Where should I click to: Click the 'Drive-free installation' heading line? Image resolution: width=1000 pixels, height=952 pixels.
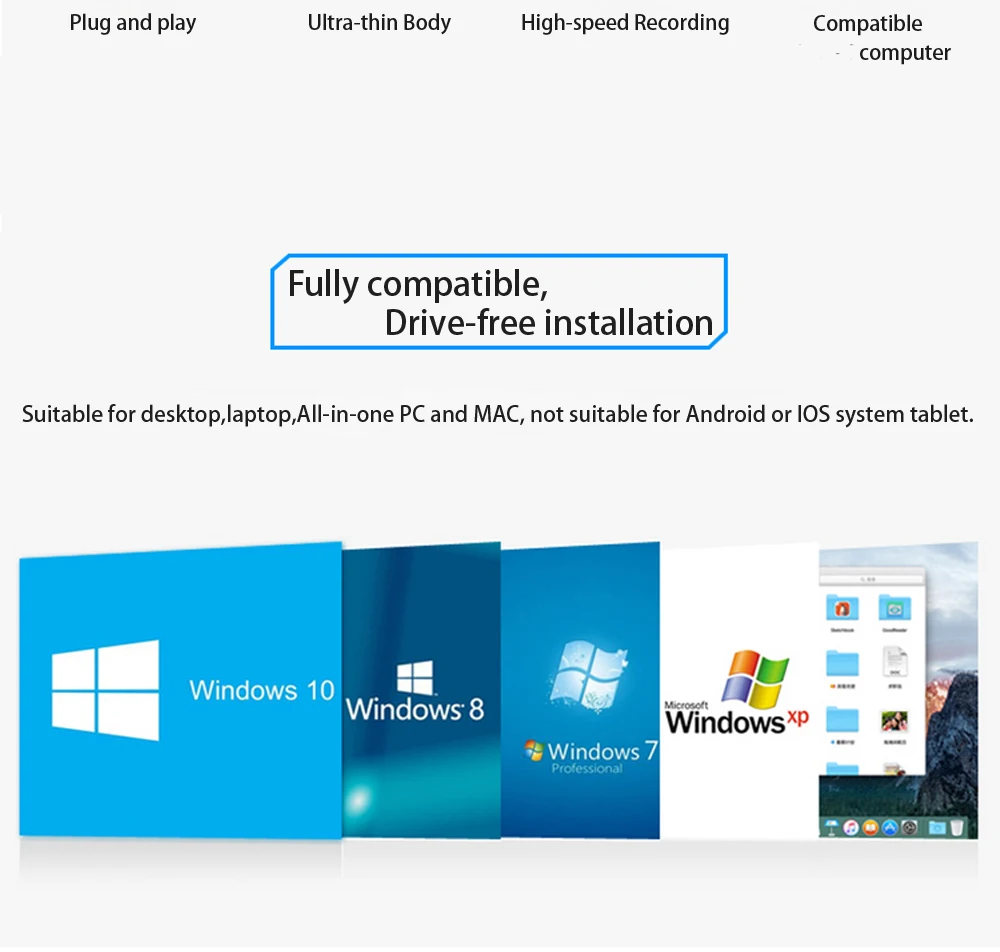pos(548,323)
